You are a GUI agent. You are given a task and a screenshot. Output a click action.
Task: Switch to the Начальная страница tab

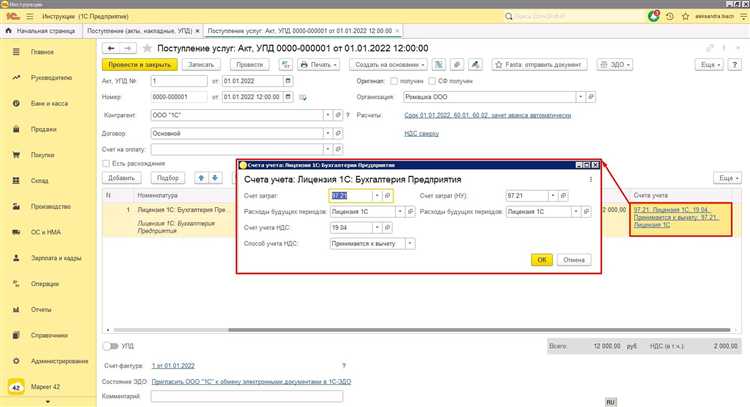click(x=41, y=31)
